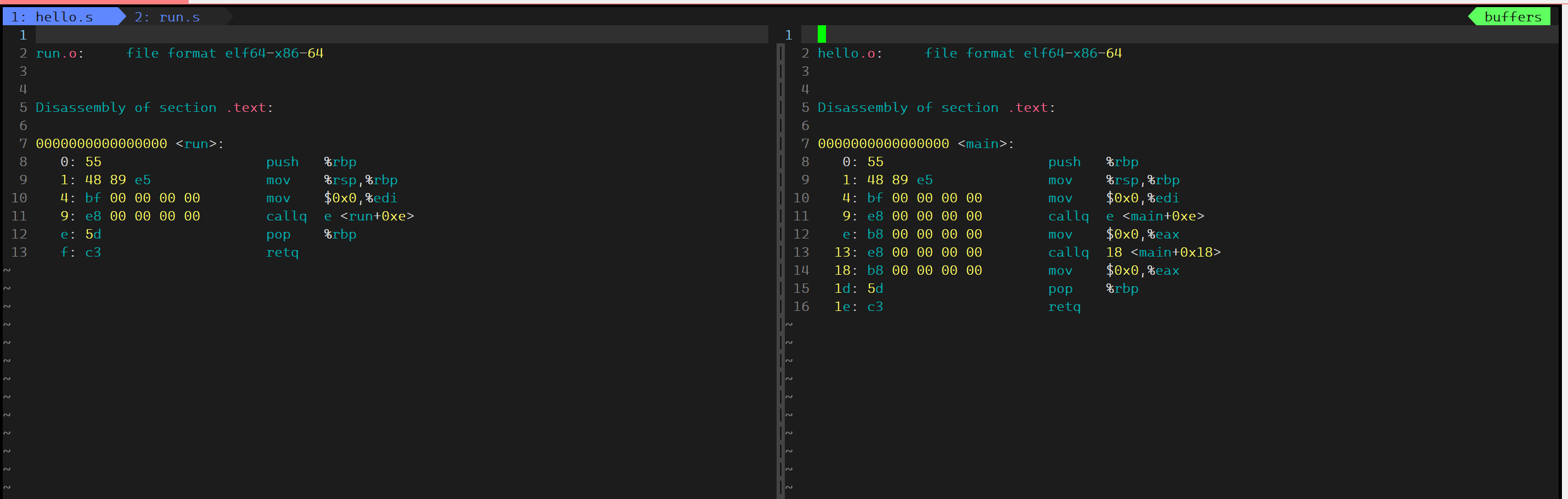
Task: Click bytes 'bf 00 00 00 00' in right pane
Action: coord(925,199)
